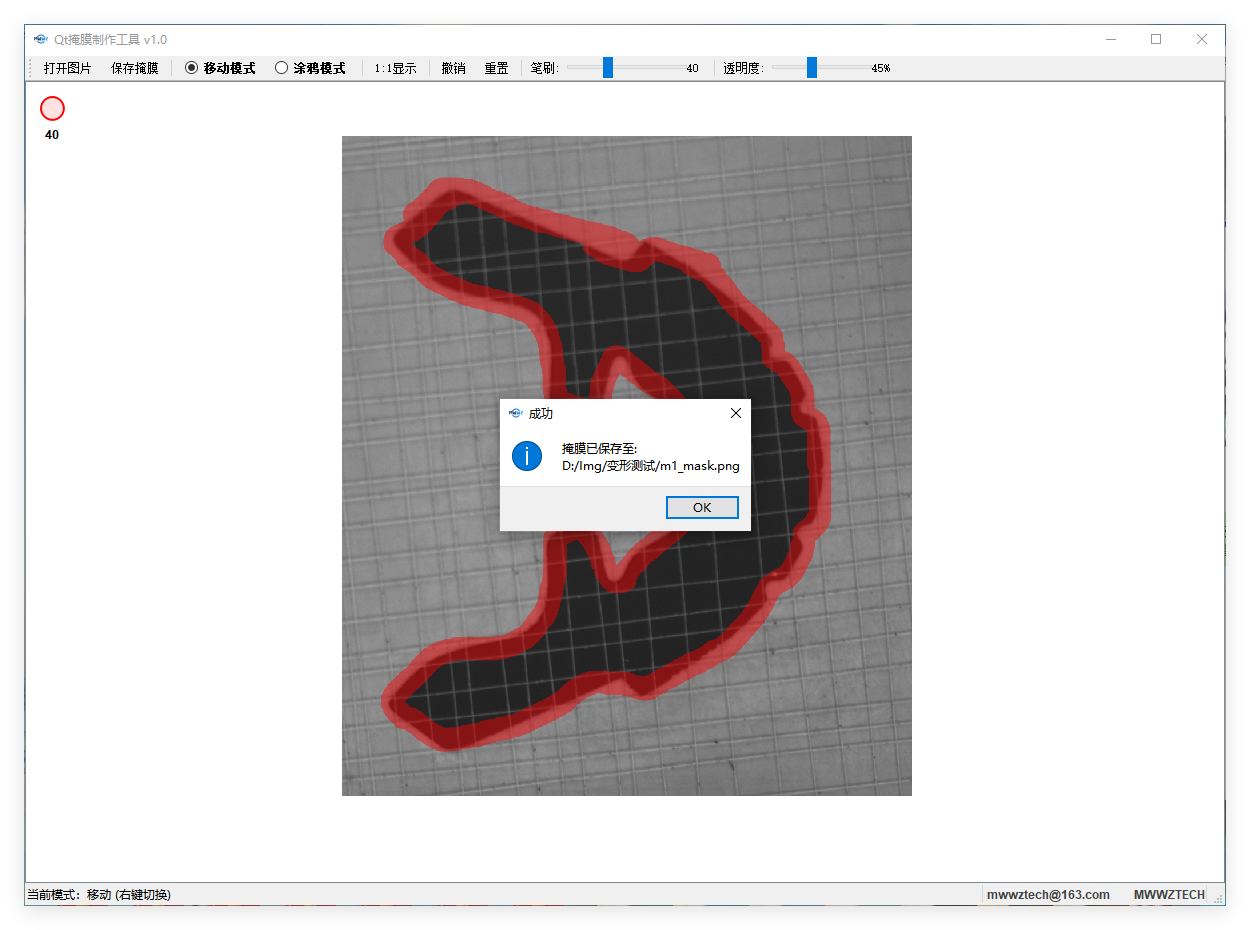Image resolution: width=1250 pixels, height=930 pixels.
Task: Show the image at 1:1显示 scale
Action: [395, 68]
